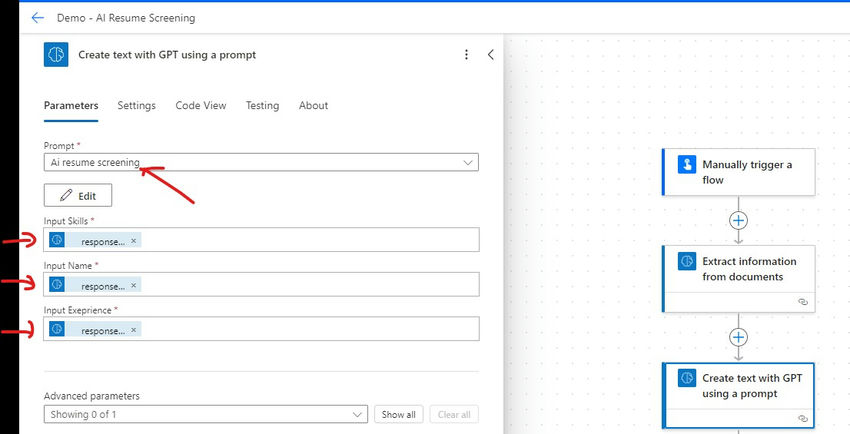Click the Show all button
Viewport: 850px width, 434px height.
click(398, 414)
